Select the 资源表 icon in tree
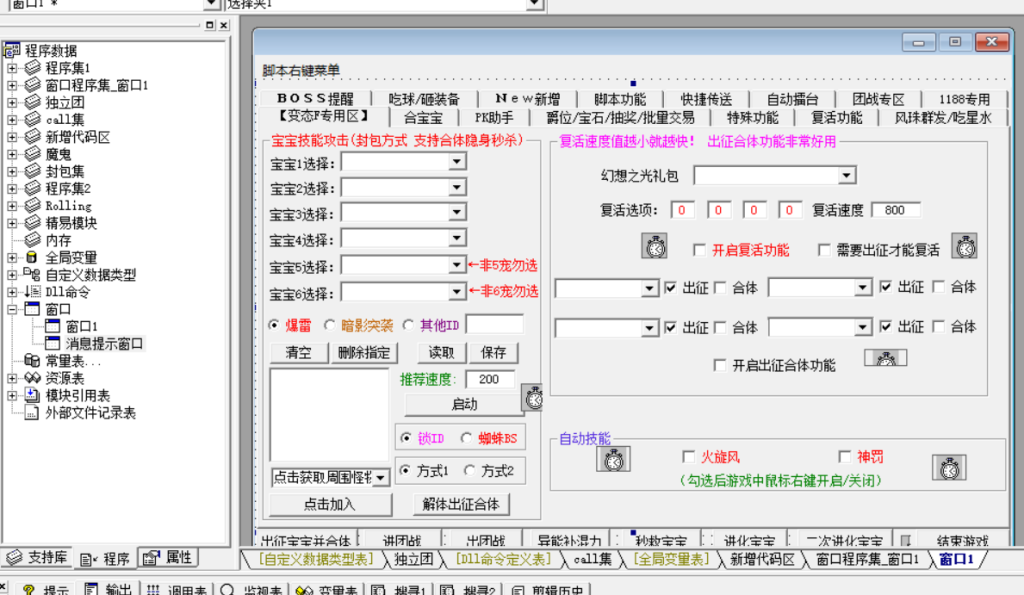 tap(33, 378)
